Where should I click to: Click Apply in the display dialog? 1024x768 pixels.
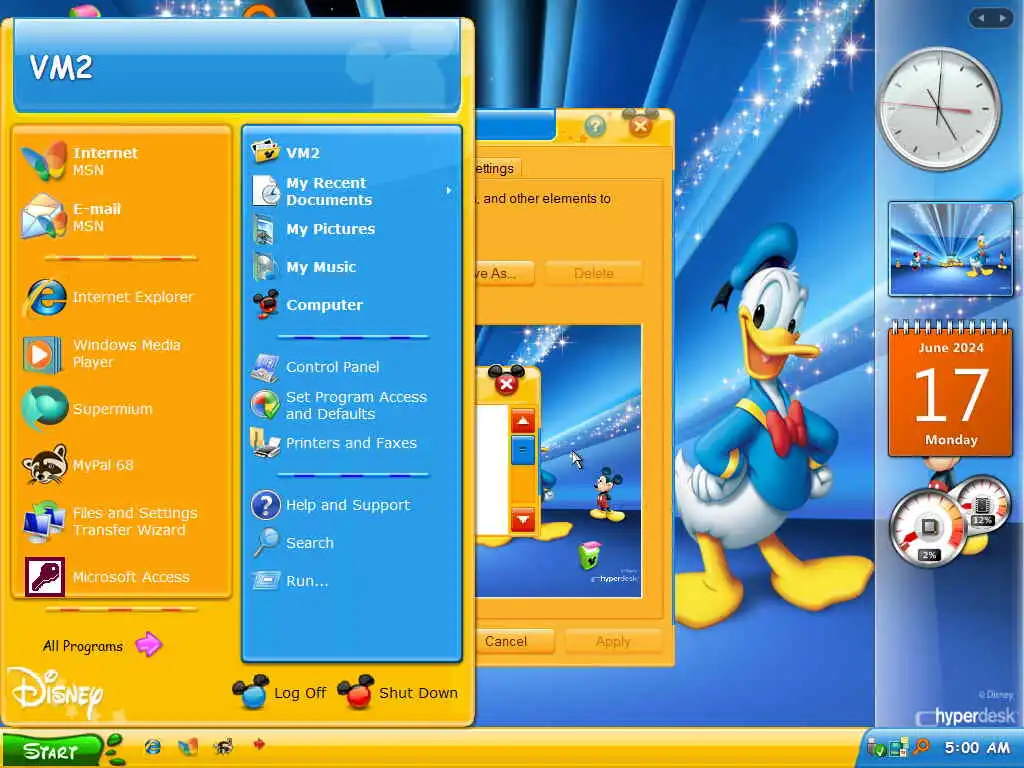(613, 641)
